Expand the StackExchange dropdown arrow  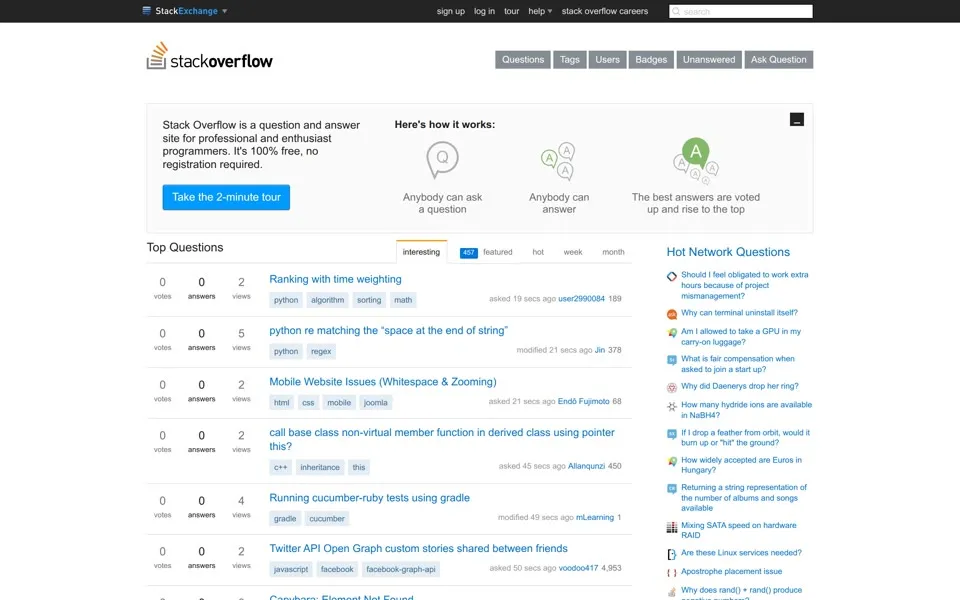[x=225, y=11]
